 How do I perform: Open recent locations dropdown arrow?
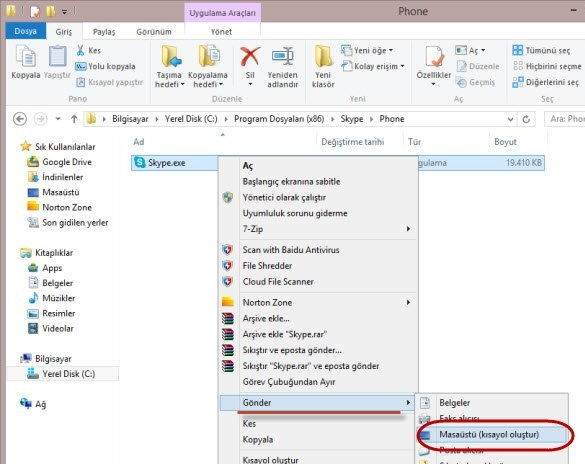point(58,119)
